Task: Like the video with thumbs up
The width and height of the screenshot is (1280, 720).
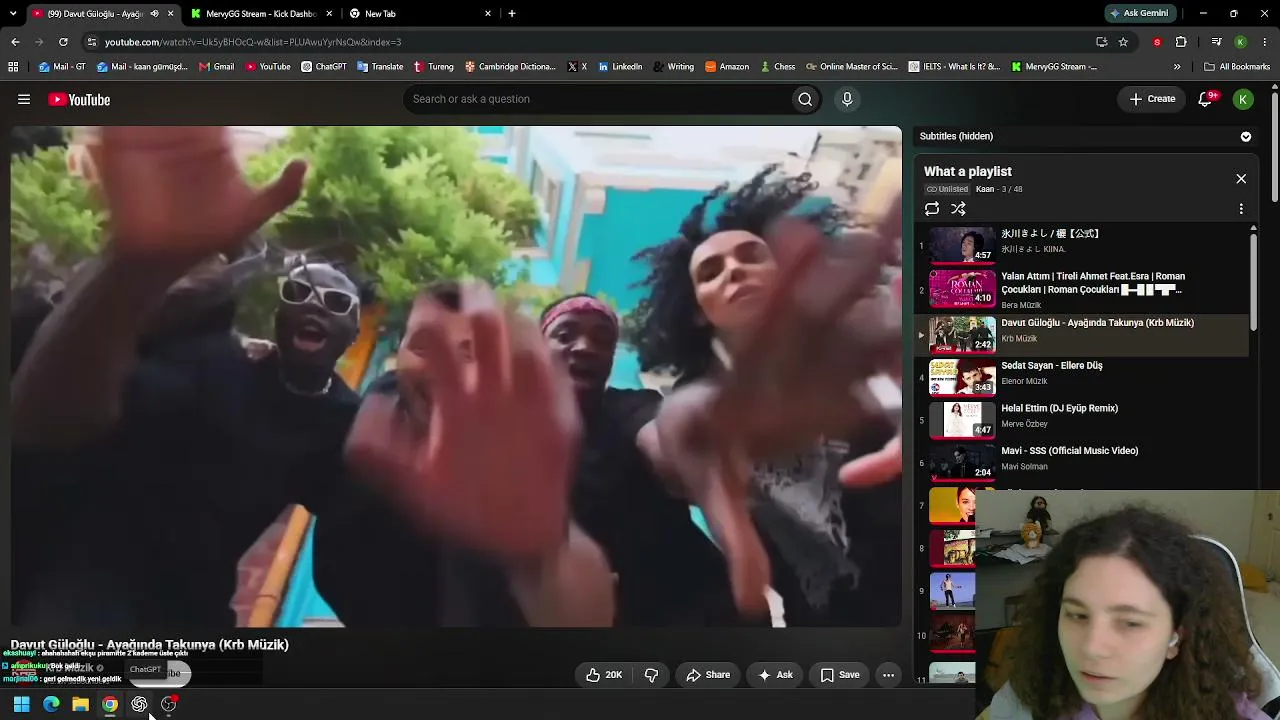Action: [x=604, y=675]
